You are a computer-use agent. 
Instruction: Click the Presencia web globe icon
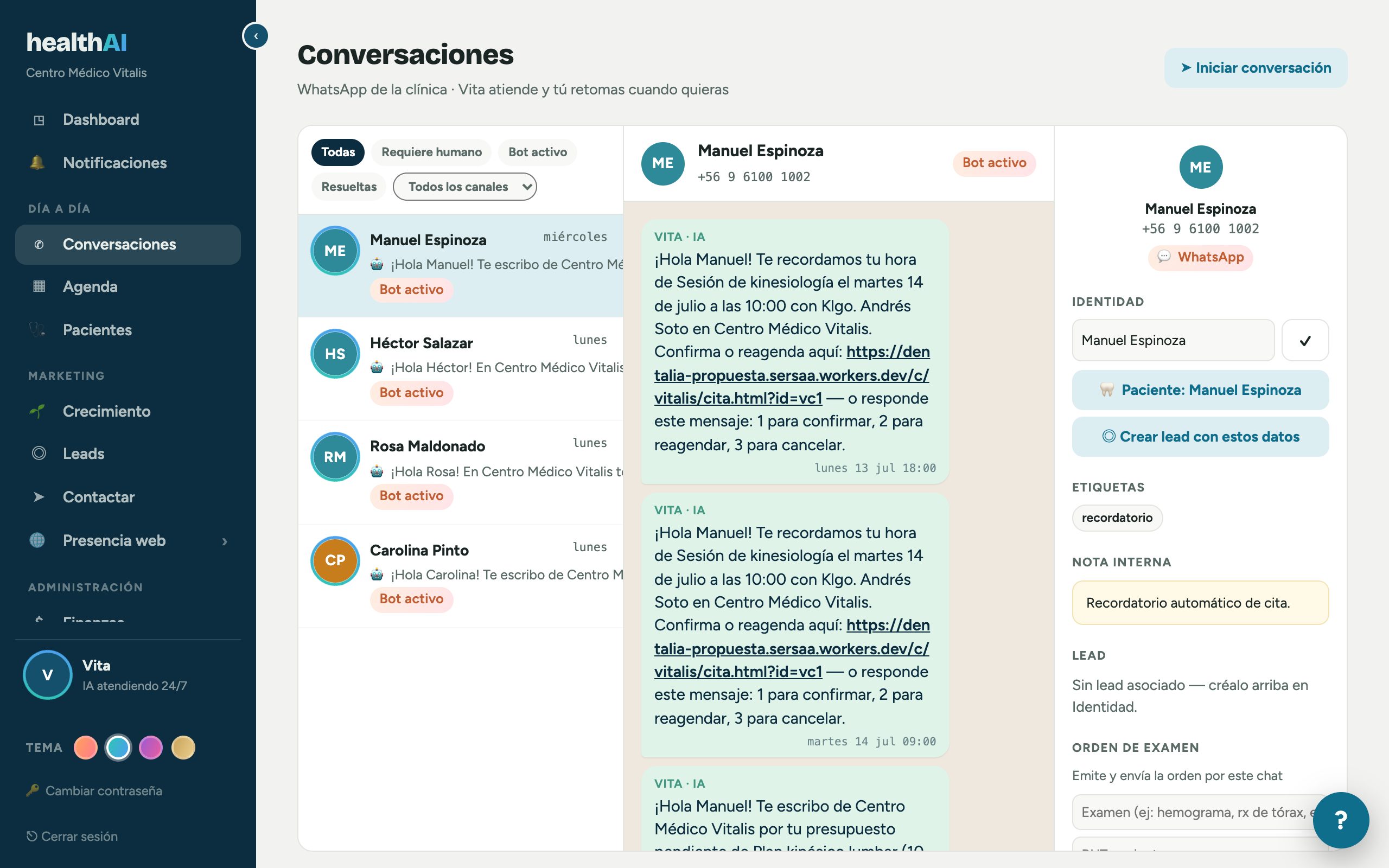(x=37, y=540)
